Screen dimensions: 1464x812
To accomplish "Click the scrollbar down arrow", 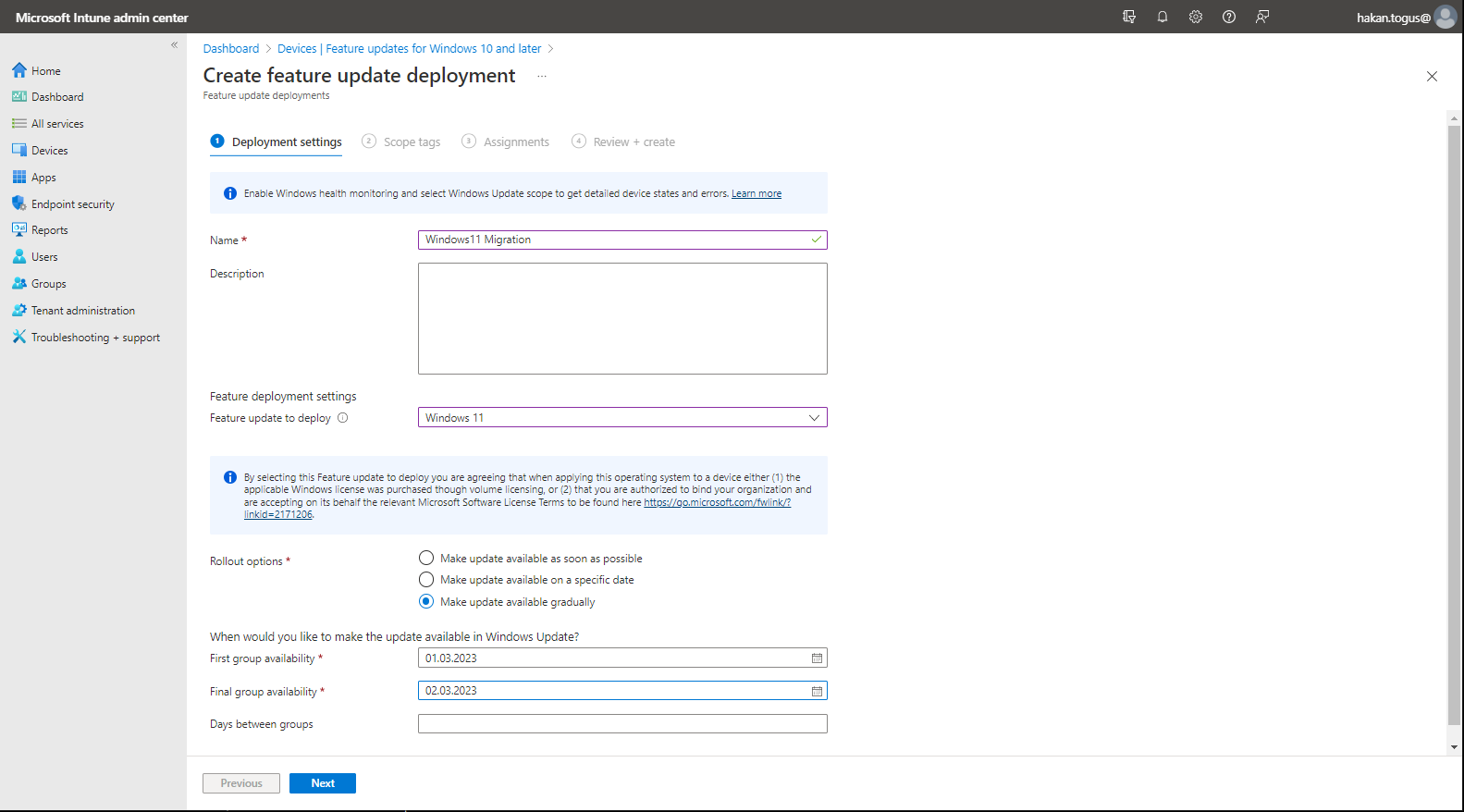I will point(1454,747).
